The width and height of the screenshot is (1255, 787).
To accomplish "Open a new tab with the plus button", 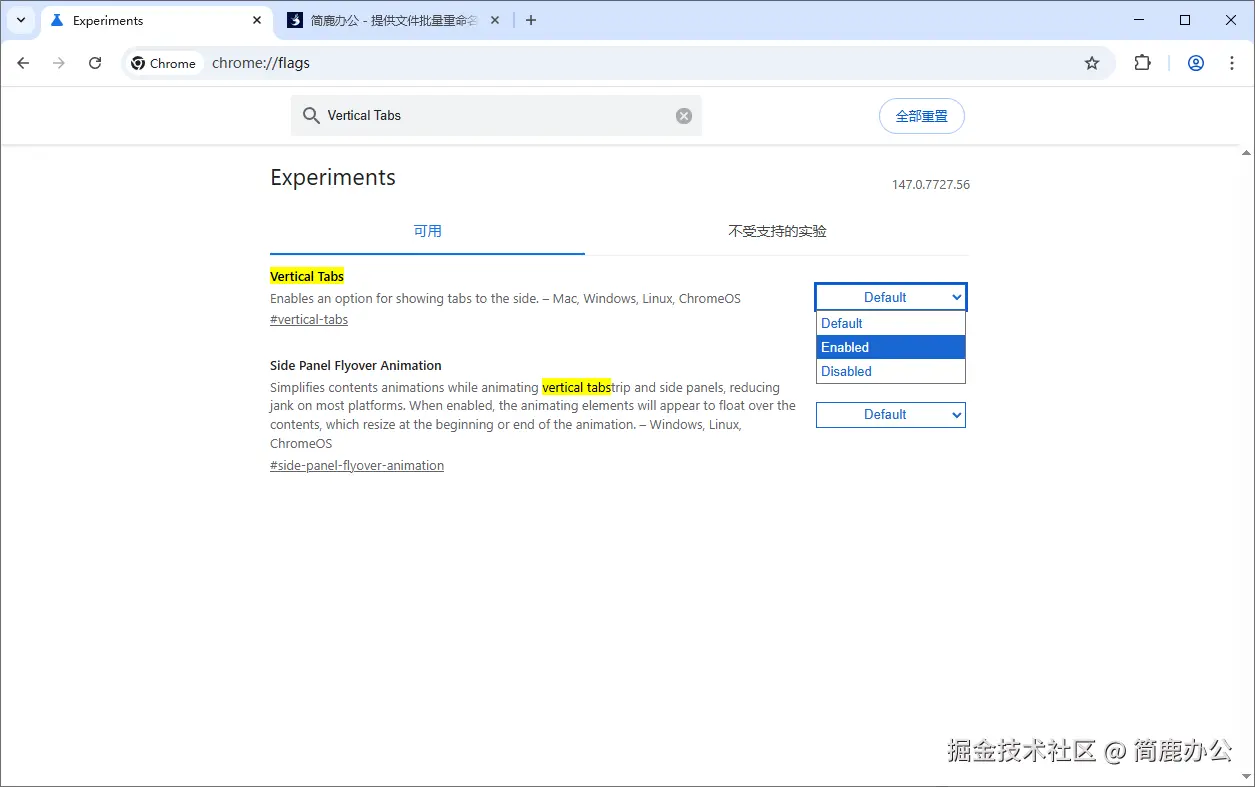I will 531,20.
